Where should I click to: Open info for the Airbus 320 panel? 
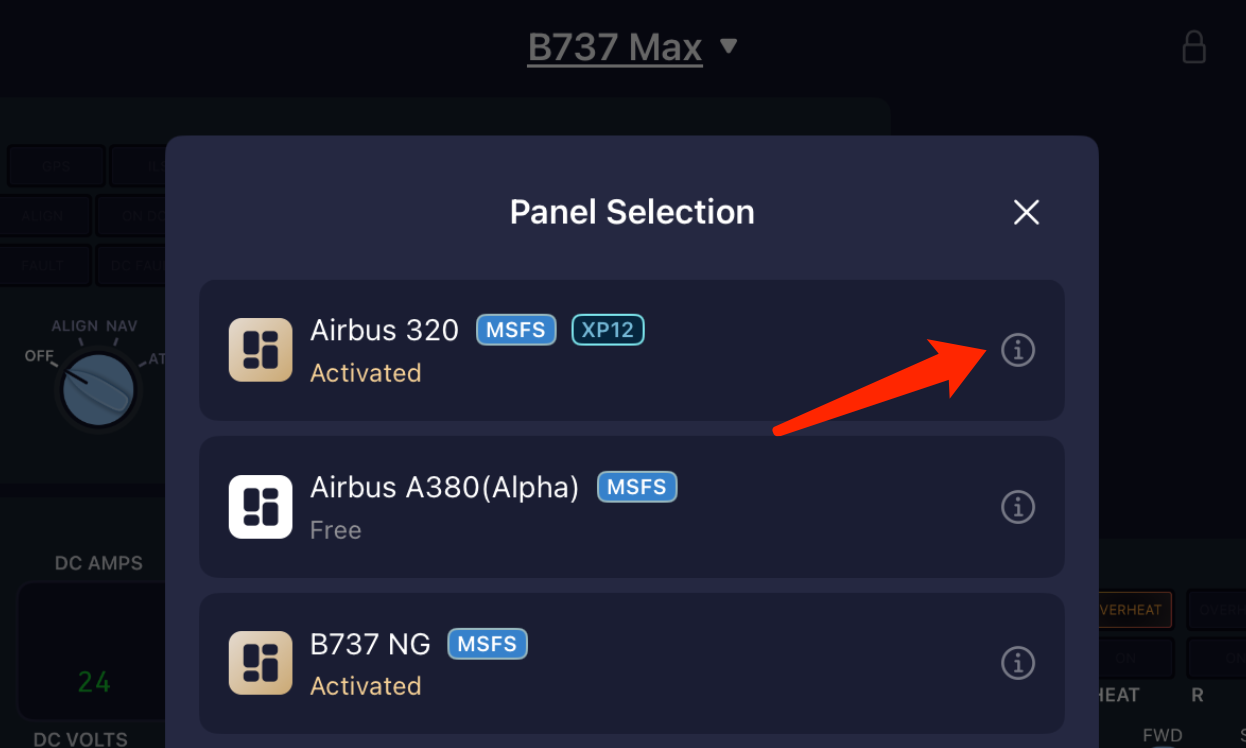pos(1018,350)
